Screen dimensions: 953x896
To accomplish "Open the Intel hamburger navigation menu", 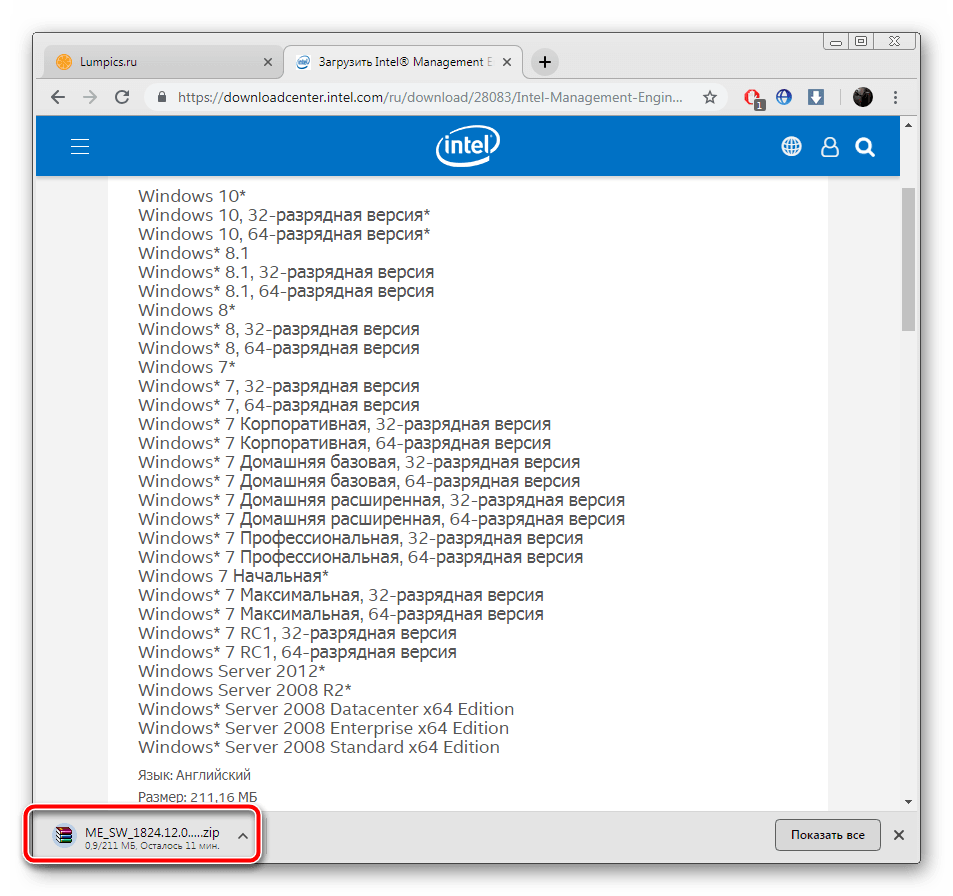I will (x=80, y=147).
